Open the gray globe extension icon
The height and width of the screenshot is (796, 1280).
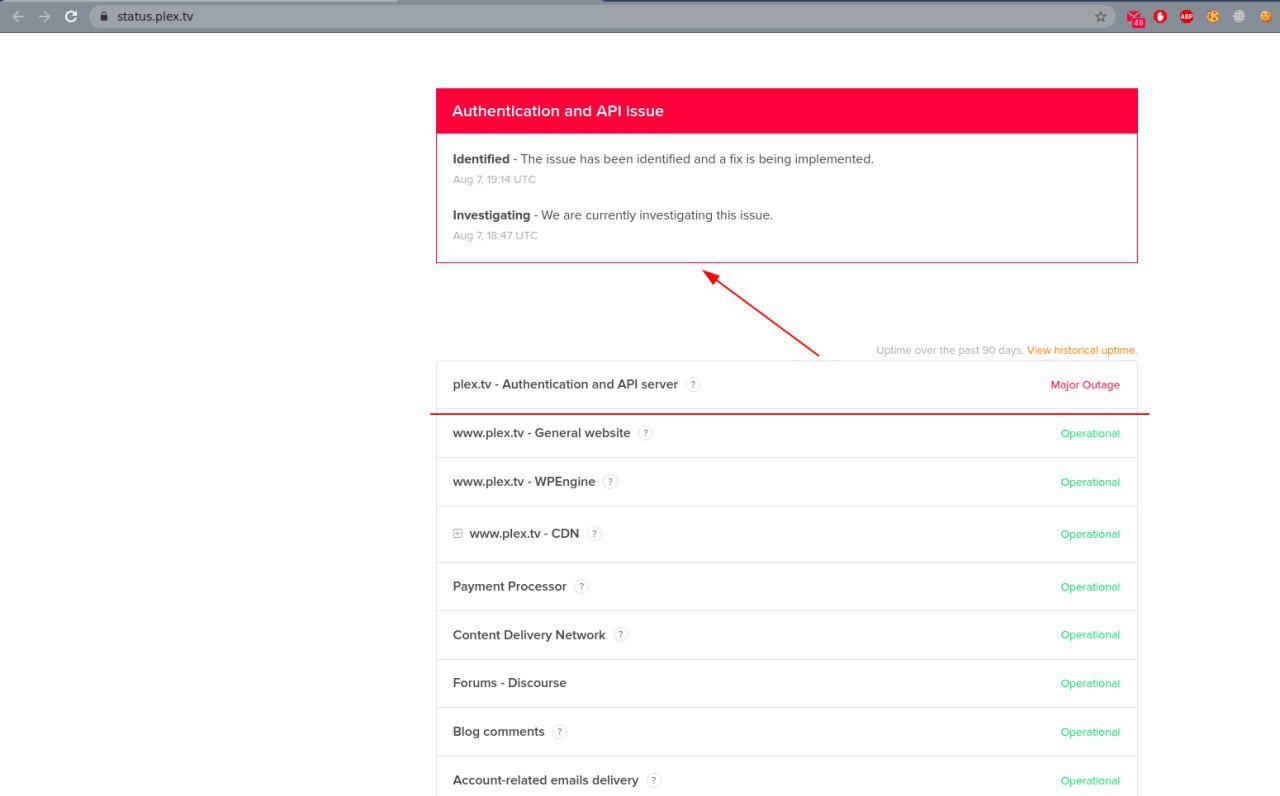tap(1239, 16)
